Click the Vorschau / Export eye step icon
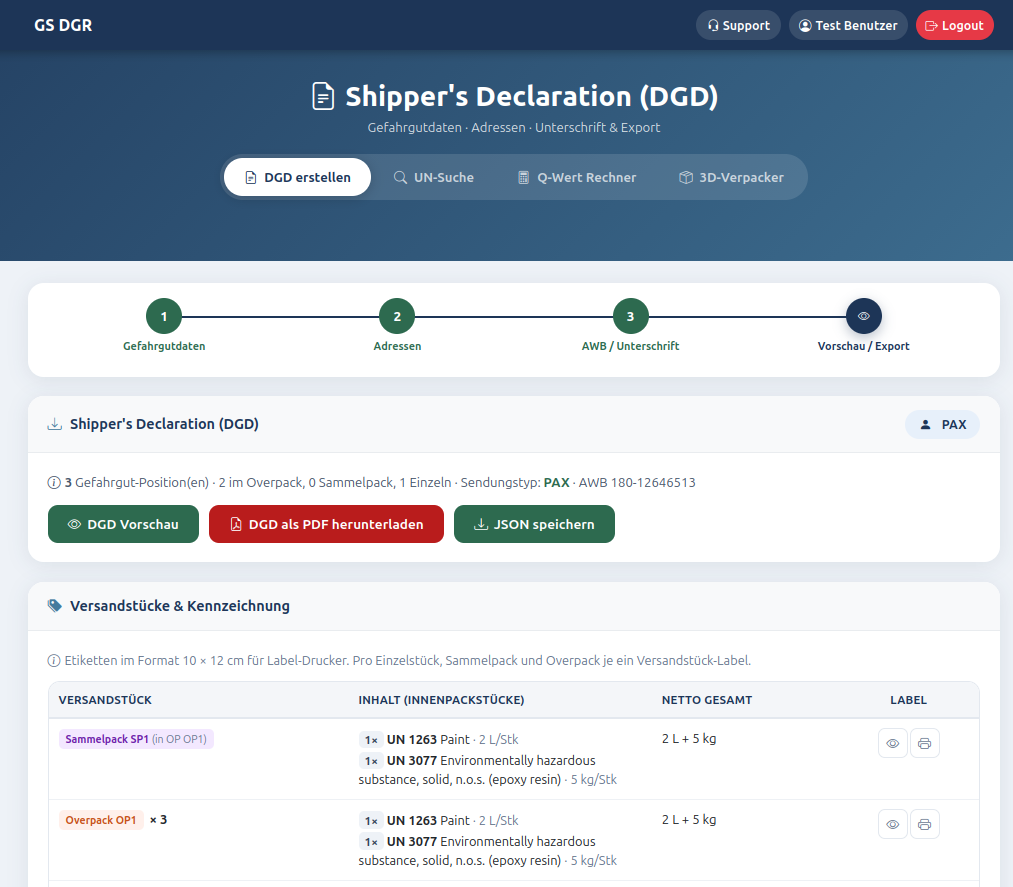The width and height of the screenshot is (1013, 887). (x=864, y=316)
